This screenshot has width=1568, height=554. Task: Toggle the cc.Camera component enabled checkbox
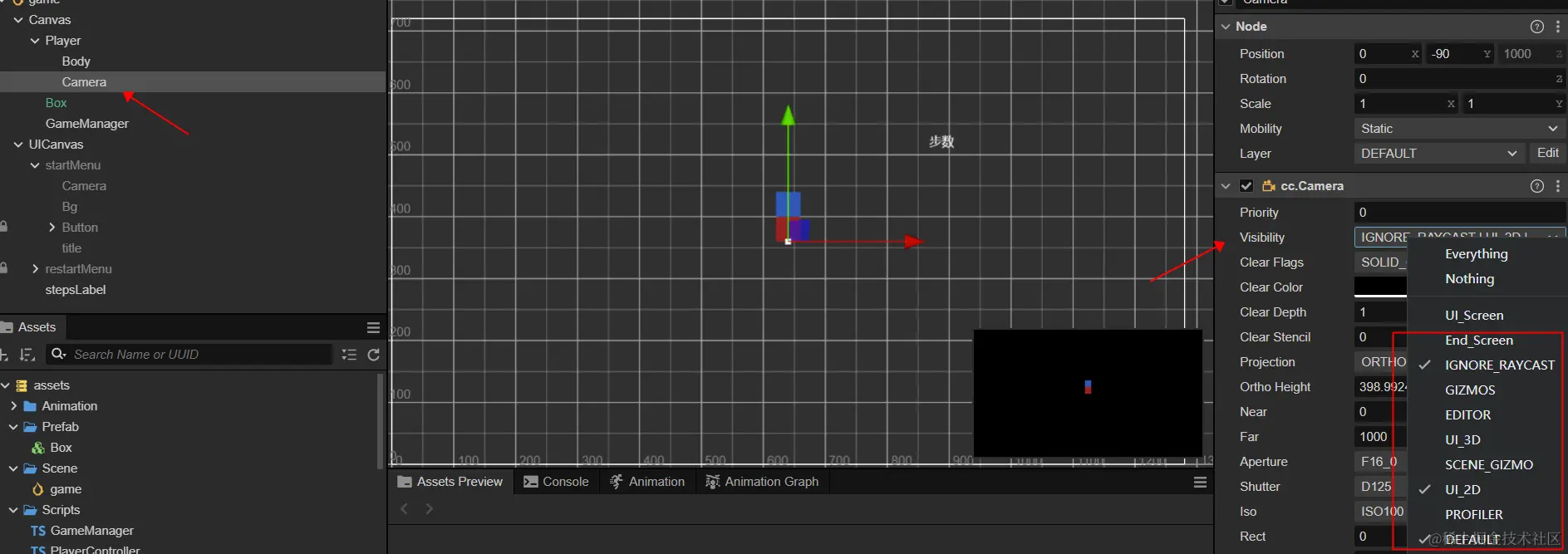1246,186
